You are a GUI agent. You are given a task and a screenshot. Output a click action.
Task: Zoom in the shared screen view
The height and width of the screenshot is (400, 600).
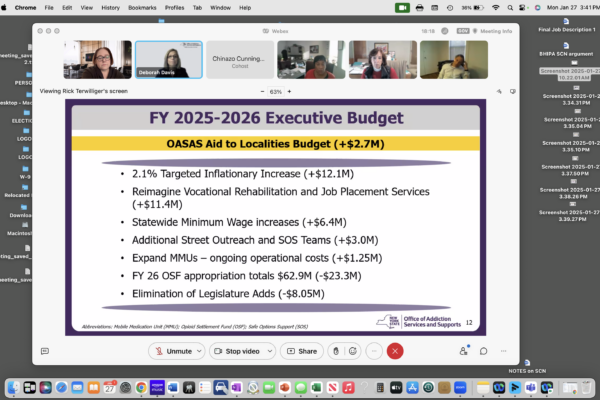pyautogui.click(x=289, y=91)
